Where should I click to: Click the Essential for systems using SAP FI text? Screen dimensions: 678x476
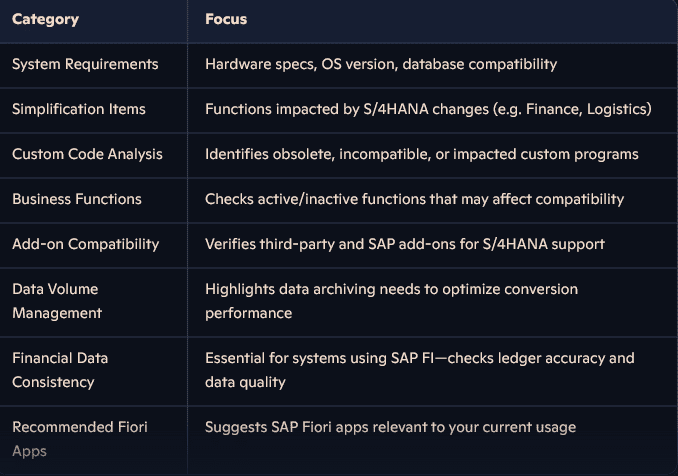[419, 370]
